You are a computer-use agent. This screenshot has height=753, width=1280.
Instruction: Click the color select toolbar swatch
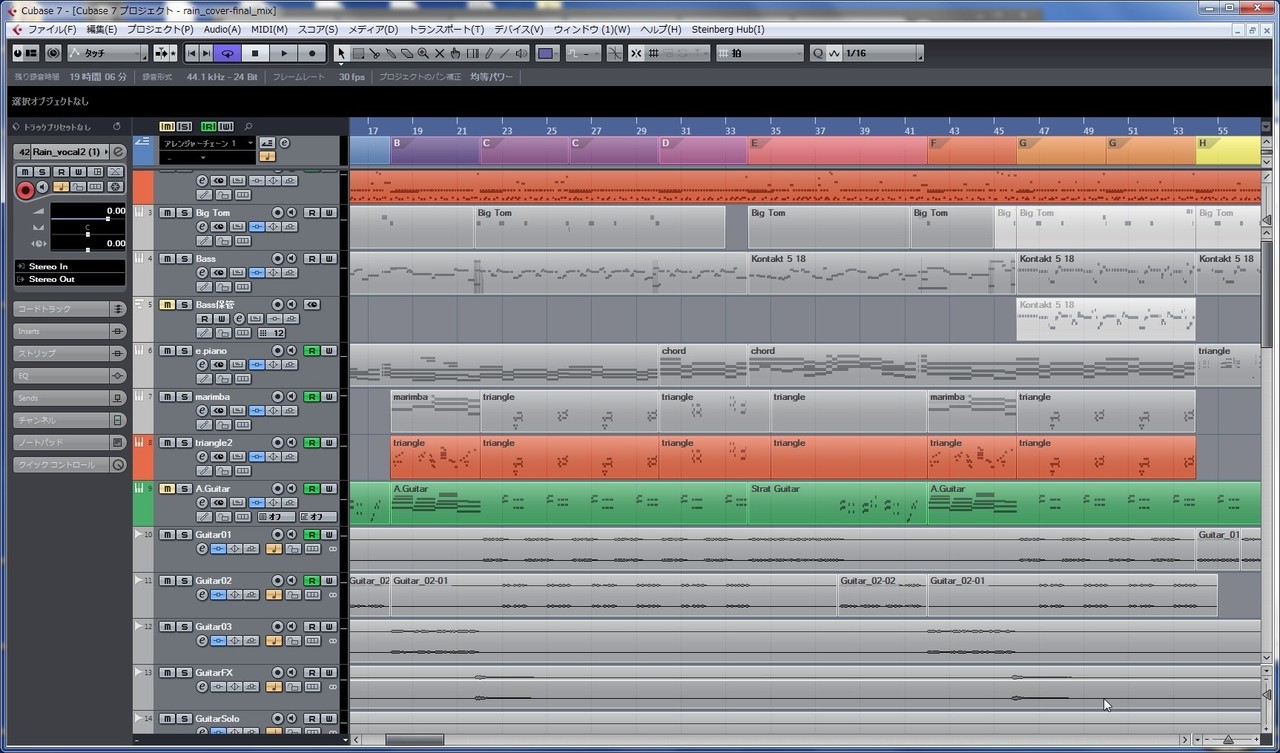547,53
